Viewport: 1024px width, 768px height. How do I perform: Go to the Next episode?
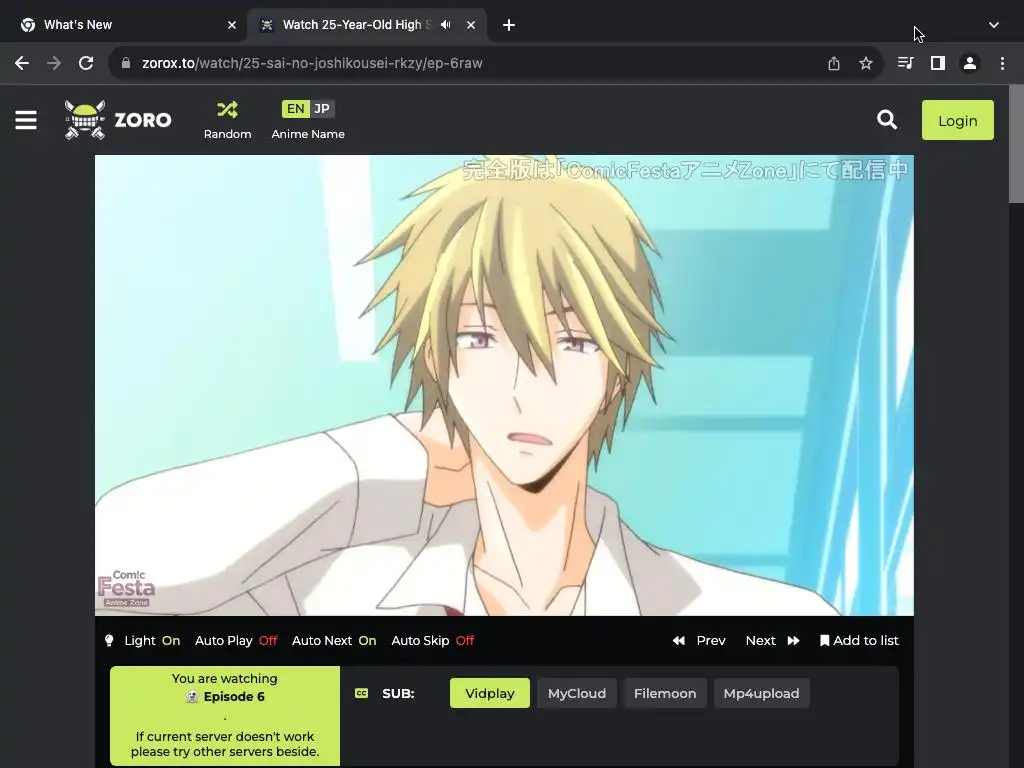[x=773, y=641]
